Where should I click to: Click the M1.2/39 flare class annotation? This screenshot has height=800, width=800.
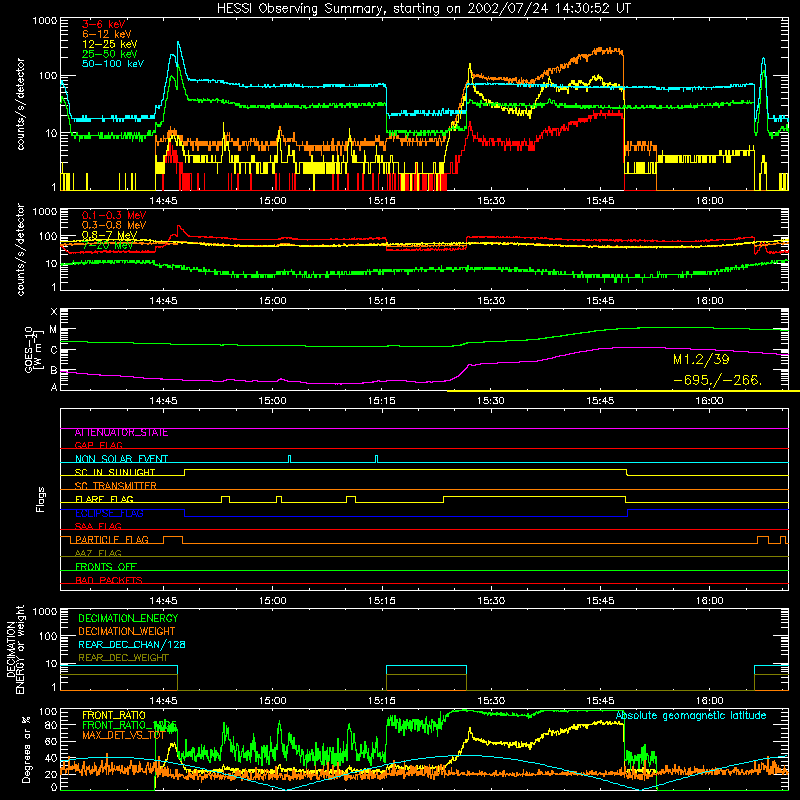click(701, 360)
